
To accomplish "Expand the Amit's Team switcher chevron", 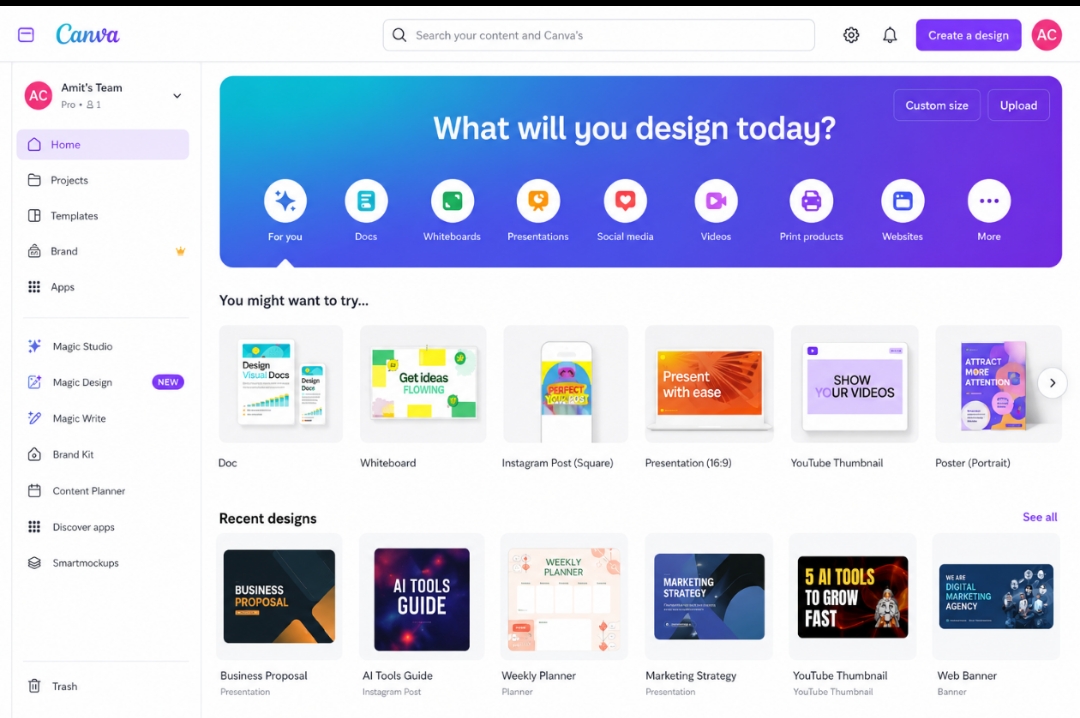I will [x=177, y=96].
